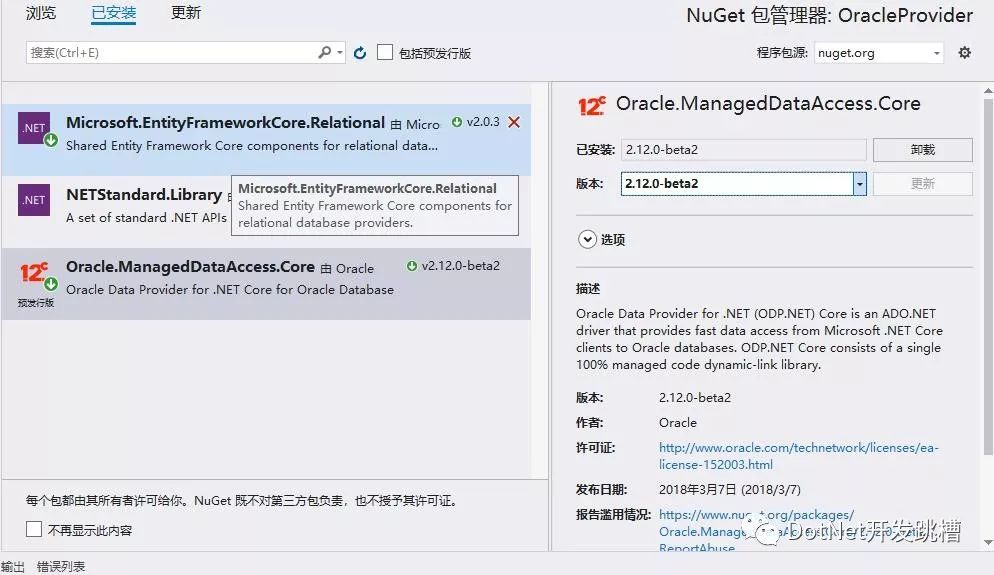This screenshot has width=994, height=575.
Task: Open the 报告滥用情况 nuget.org link
Action: pos(756,531)
